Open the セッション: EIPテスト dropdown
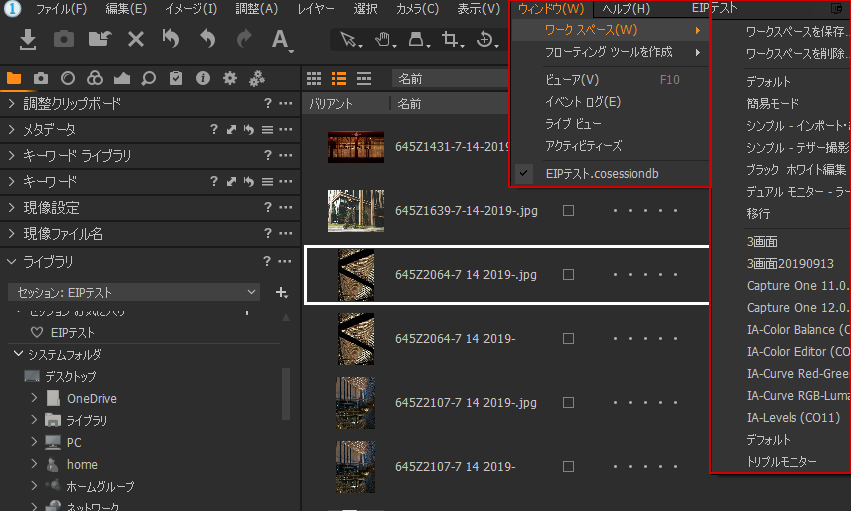The image size is (851, 511). [134, 292]
